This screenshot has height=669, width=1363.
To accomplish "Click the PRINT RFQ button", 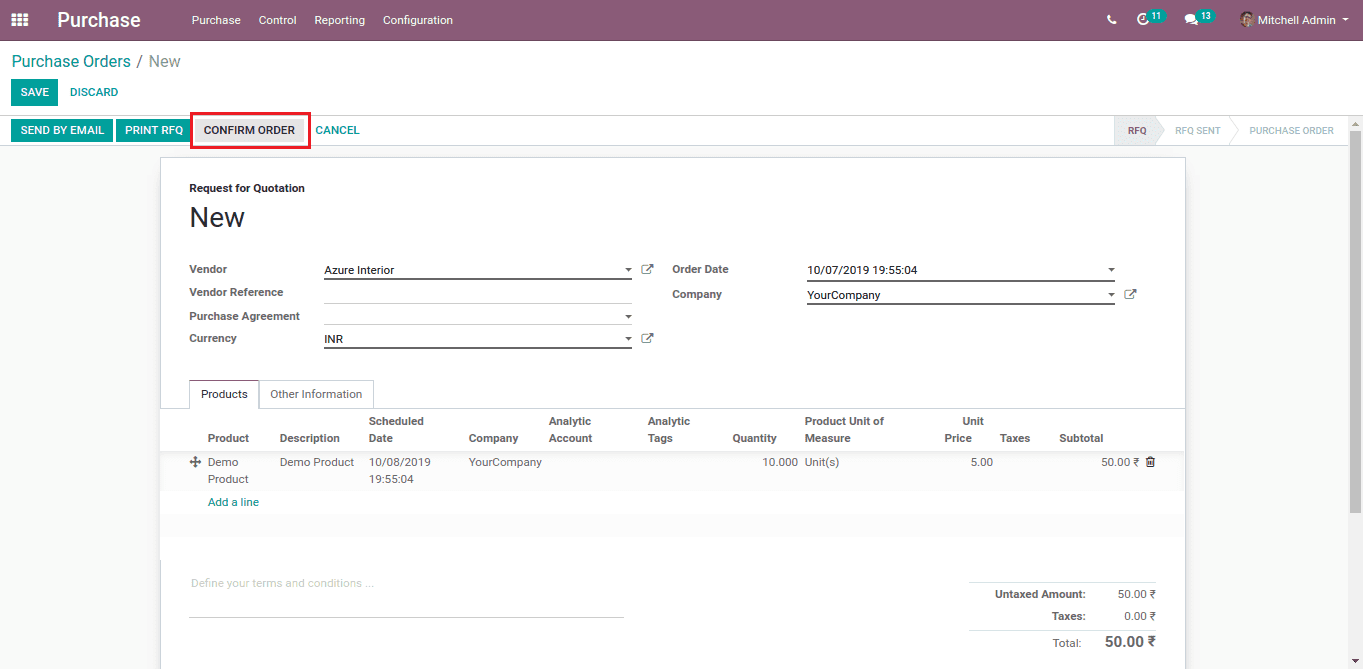I will click(x=154, y=130).
